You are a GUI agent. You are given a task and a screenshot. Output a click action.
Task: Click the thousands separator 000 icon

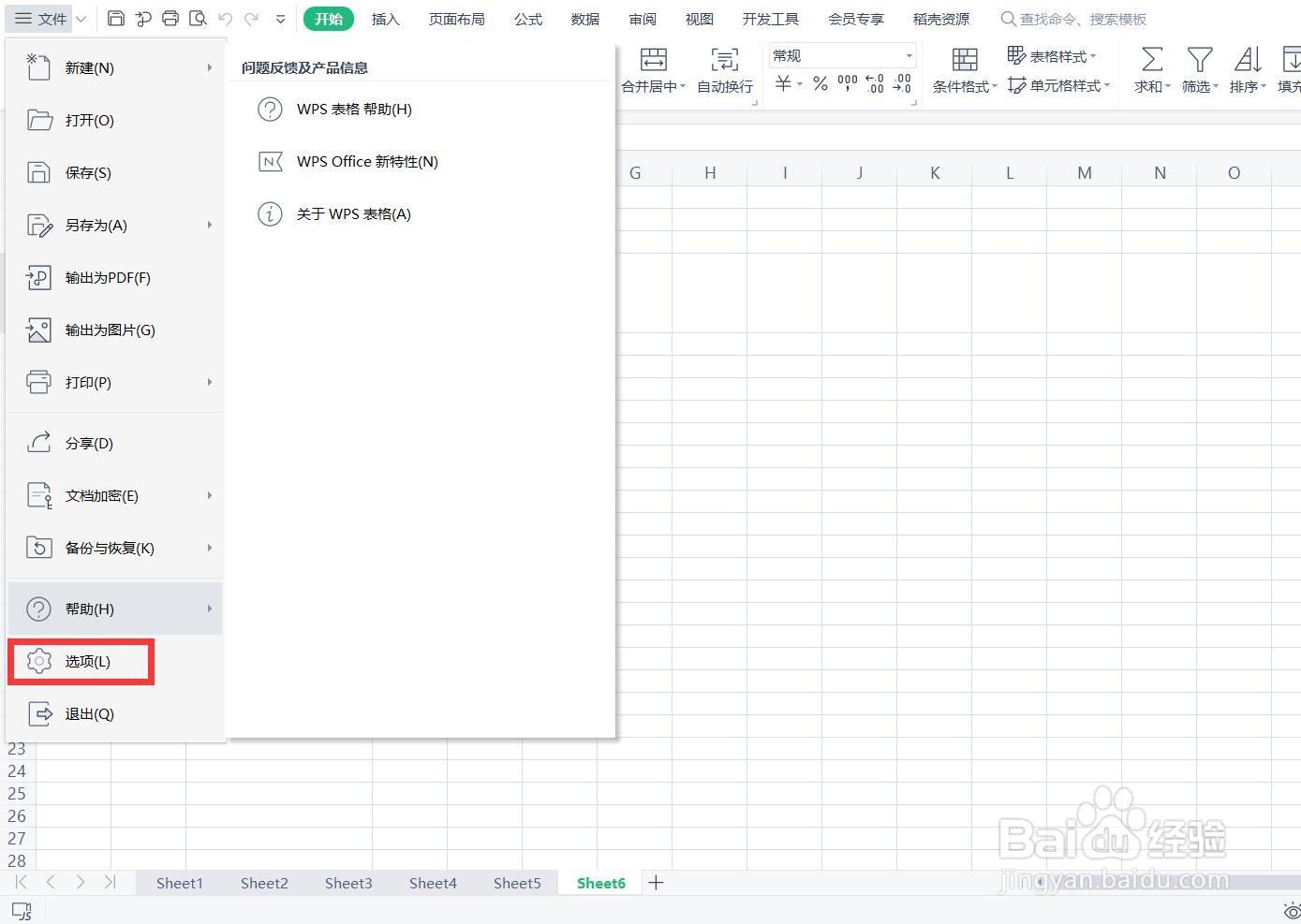[848, 83]
